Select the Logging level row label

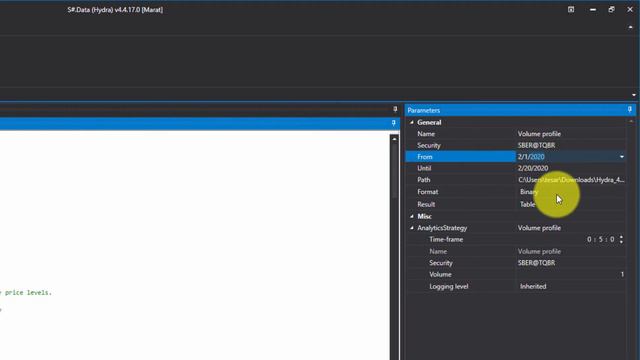click(449, 286)
